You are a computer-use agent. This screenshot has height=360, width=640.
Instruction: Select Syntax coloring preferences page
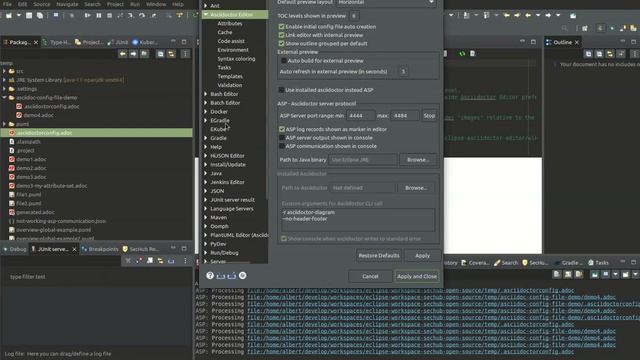click(x=236, y=59)
